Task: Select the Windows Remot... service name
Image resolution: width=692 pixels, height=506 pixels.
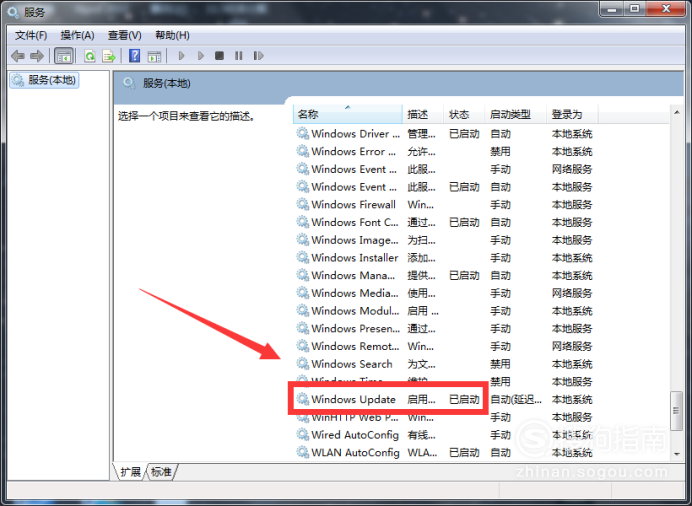Action: pos(355,346)
